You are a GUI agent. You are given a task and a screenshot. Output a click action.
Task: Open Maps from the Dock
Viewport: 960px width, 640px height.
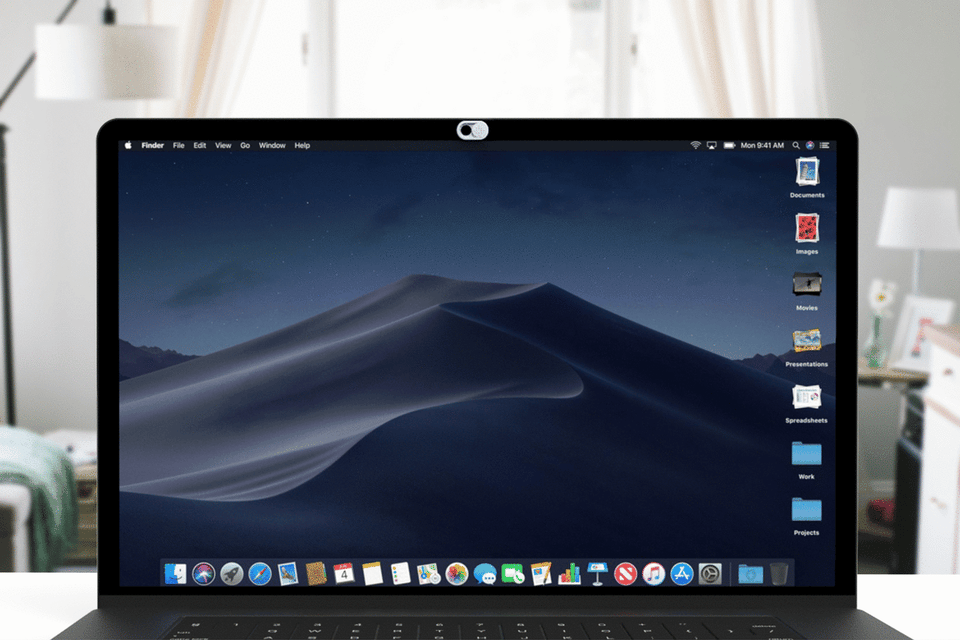pyautogui.click(x=429, y=574)
